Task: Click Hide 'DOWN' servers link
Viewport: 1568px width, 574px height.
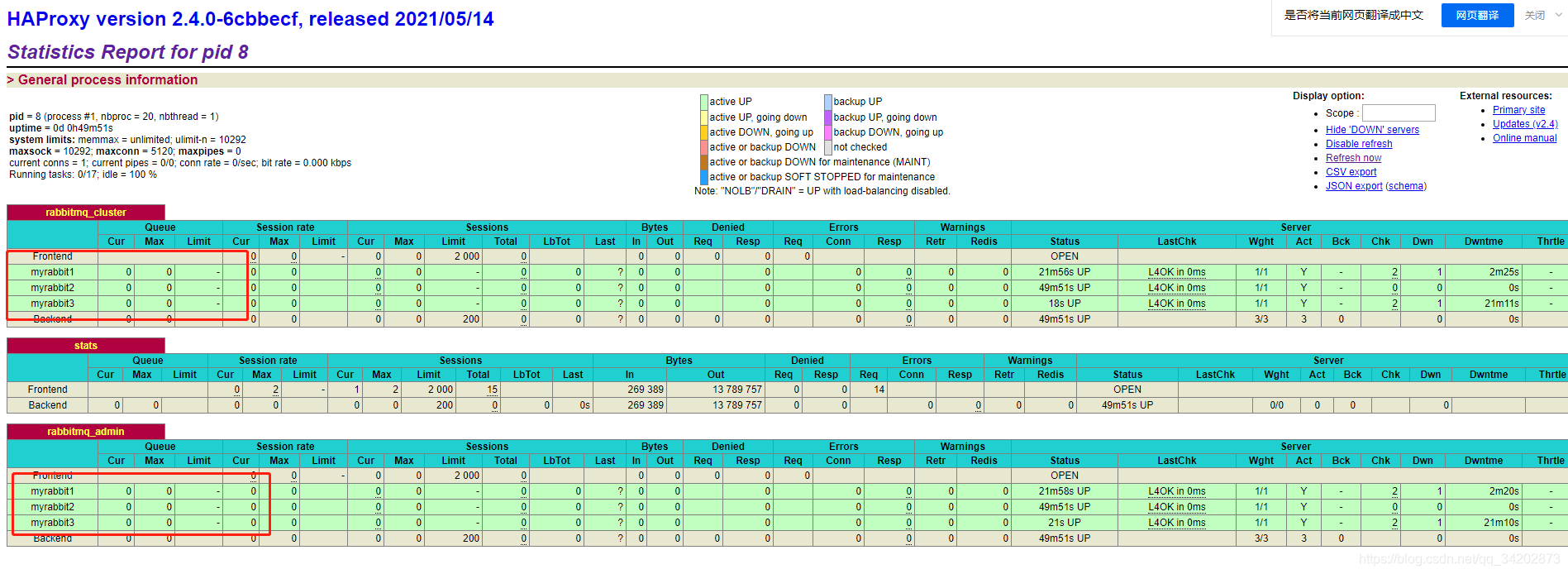Action: point(1372,130)
